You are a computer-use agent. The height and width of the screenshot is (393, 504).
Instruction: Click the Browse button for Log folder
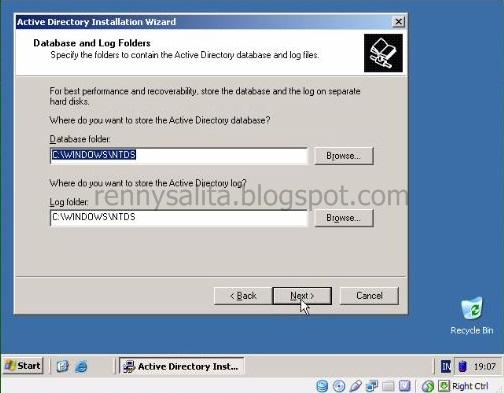tap(344, 218)
